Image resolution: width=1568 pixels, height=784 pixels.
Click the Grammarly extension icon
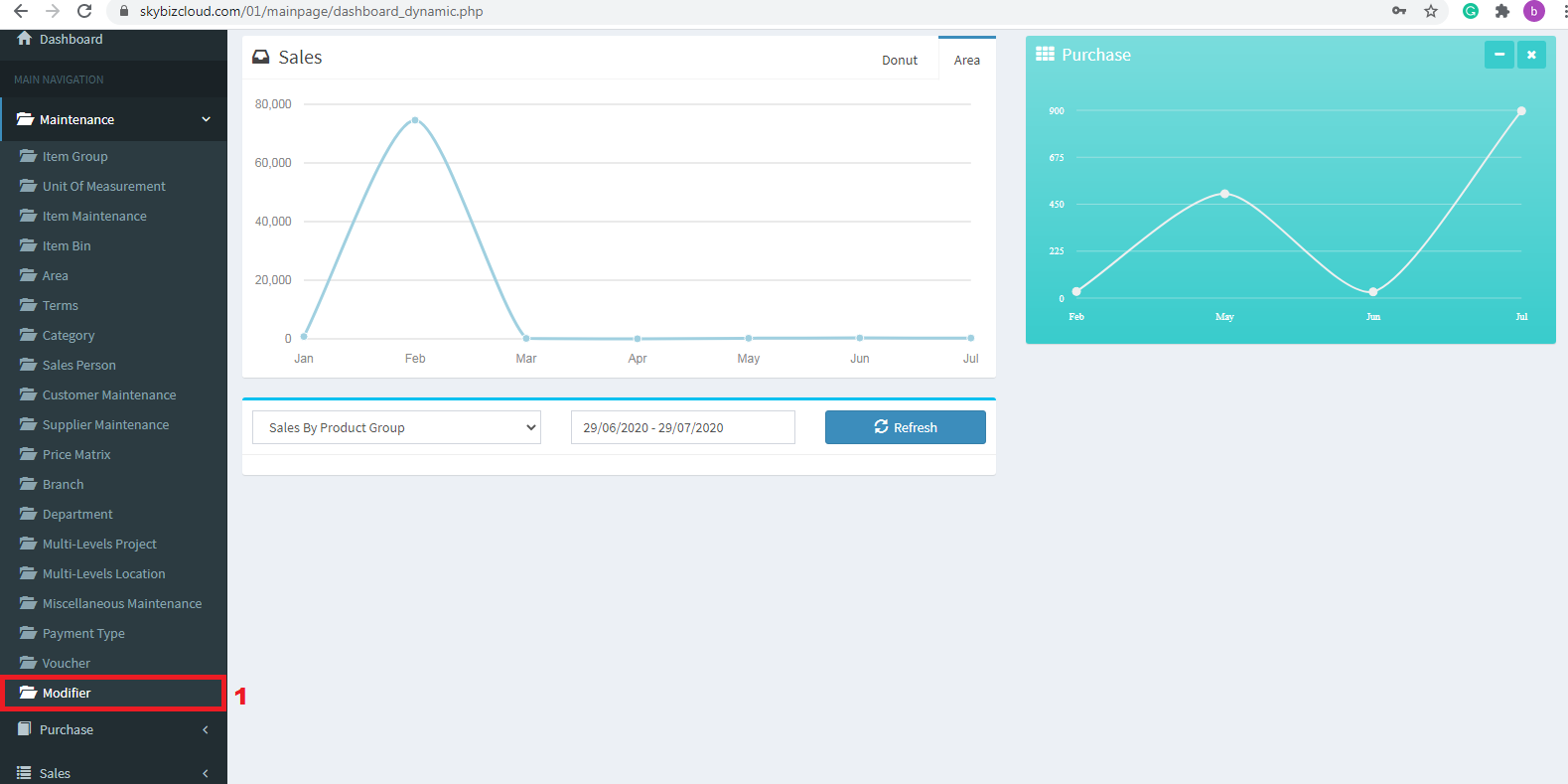[1471, 11]
